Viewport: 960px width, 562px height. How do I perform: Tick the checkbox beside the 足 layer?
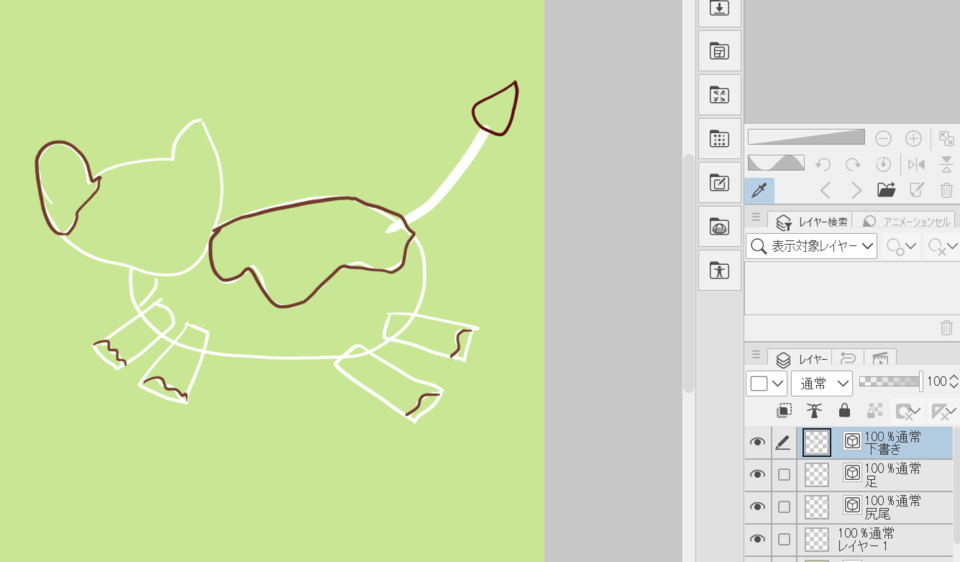[784, 474]
